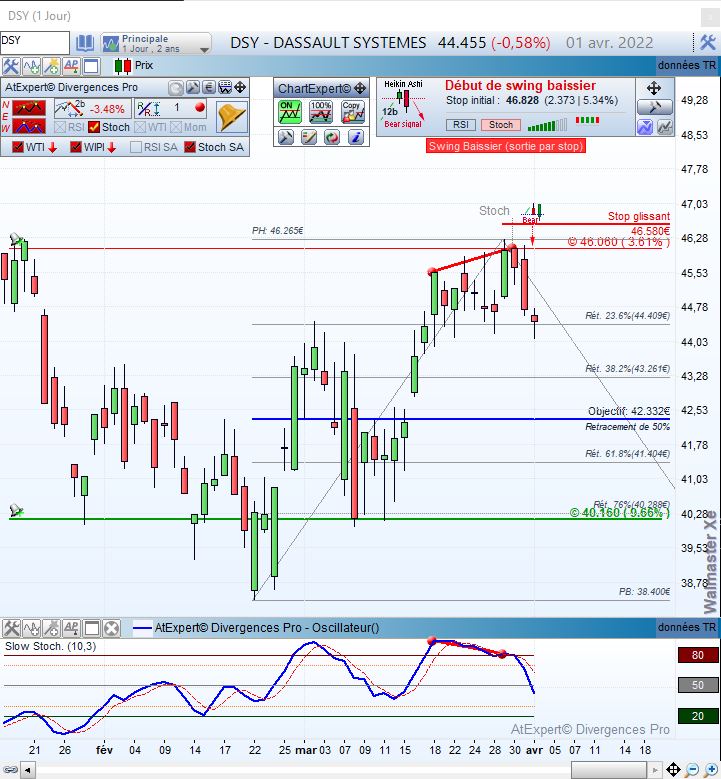The width and height of the screenshot is (721, 779).
Task: Open price panel settings wrench icon
Action: pos(10,66)
